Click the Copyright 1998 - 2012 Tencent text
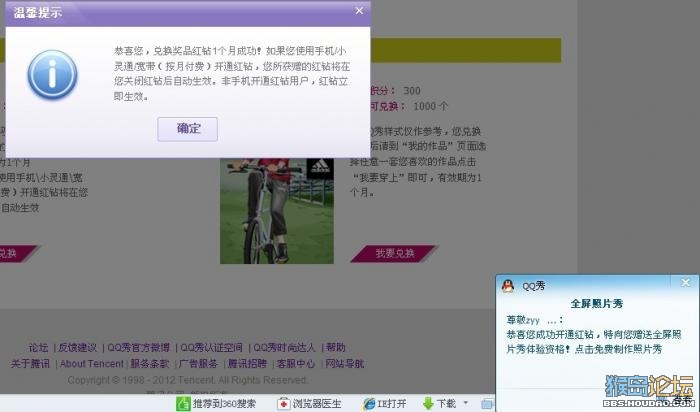 pos(187,380)
